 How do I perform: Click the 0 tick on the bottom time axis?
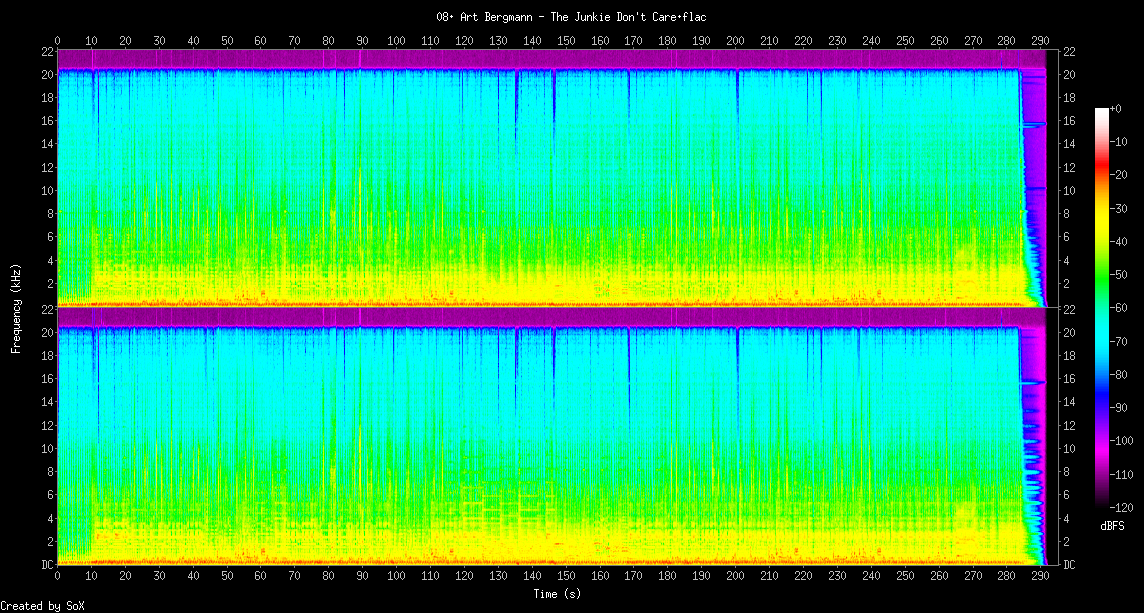[58, 576]
